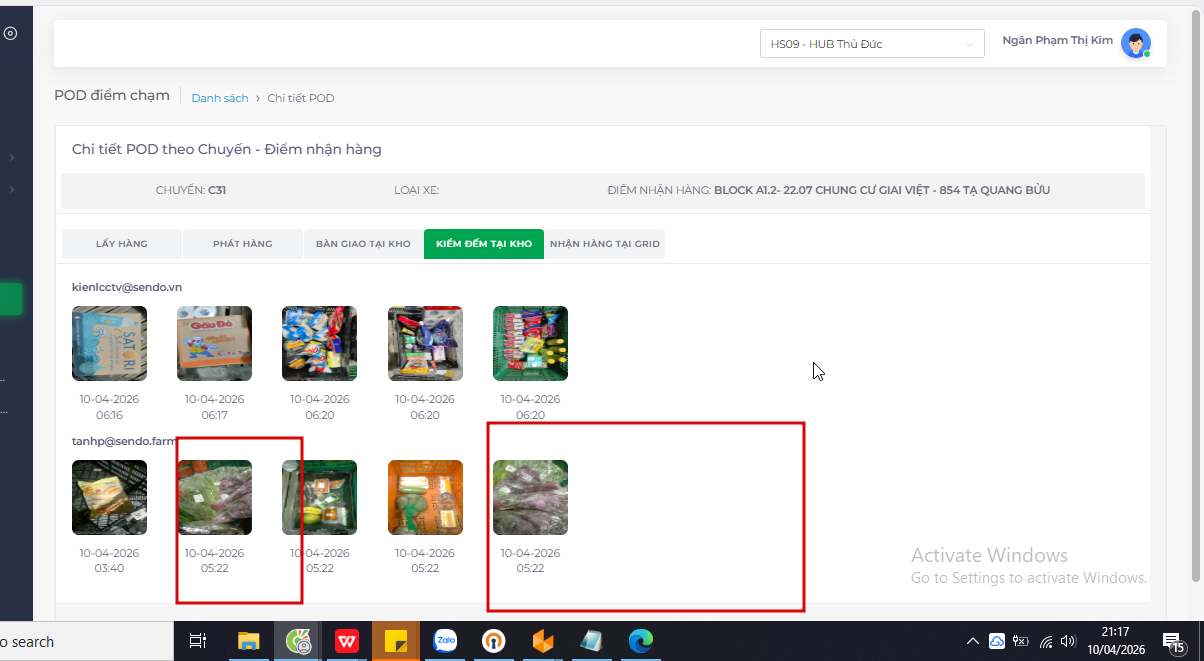
Task: Open Task View on taskbar
Action: pyautogui.click(x=198, y=641)
